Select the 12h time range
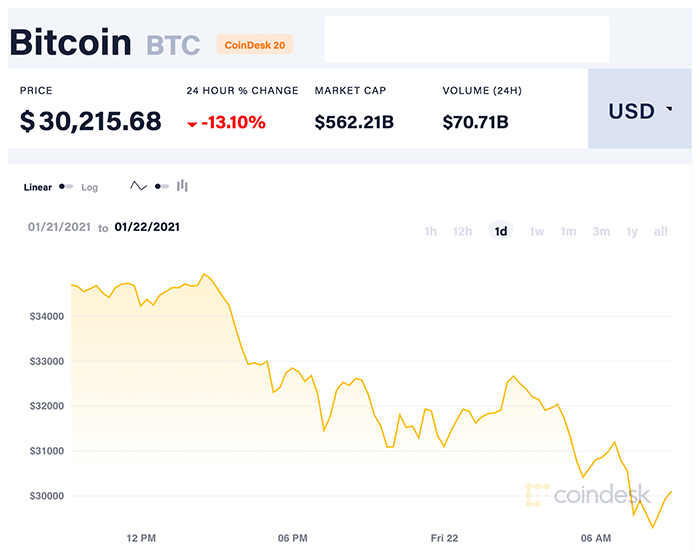The height and width of the screenshot is (557, 700). [462, 231]
